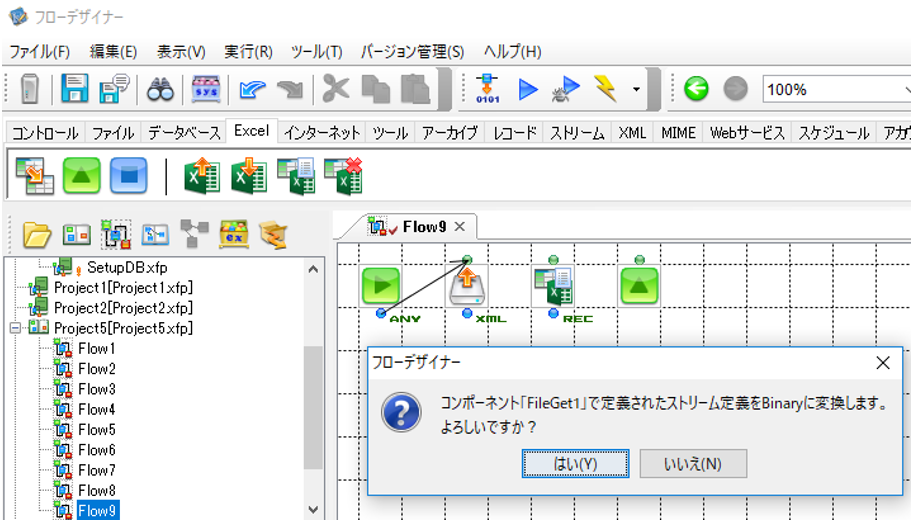This screenshot has width=914, height=521.
Task: Click the Save with comment icon
Action: 113,89
